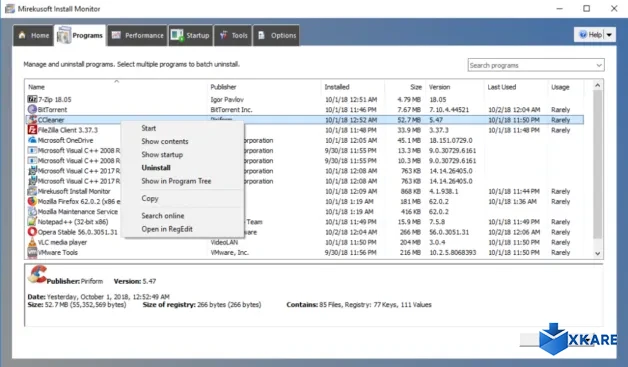Click the list scrollbar up arrow
The image size is (628, 367).
pos(598,85)
